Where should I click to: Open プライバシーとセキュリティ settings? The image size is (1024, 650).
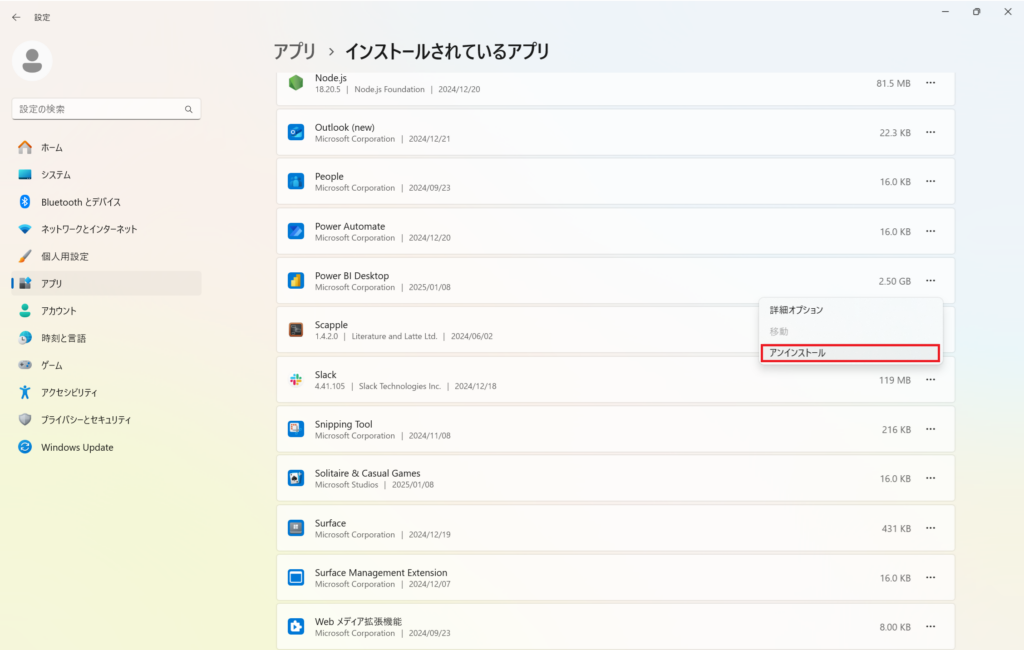tap(106, 419)
